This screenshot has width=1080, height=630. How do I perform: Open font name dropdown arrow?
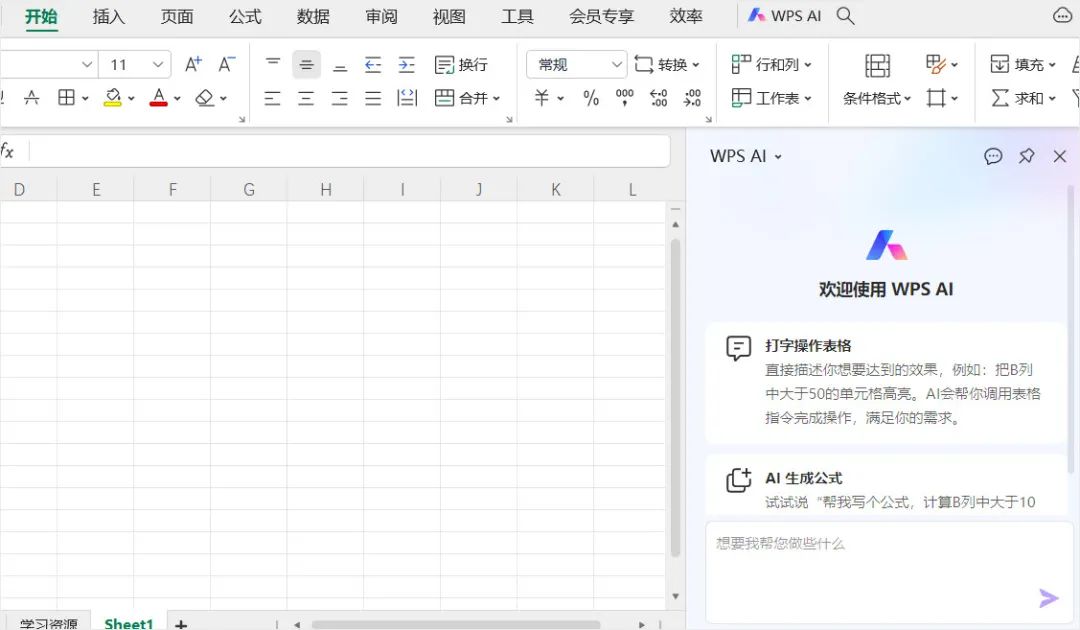click(87, 65)
